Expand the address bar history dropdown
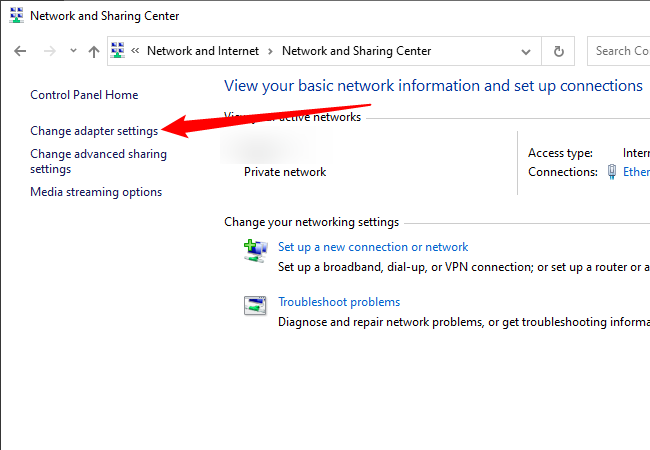The width and height of the screenshot is (650, 450). pos(526,51)
